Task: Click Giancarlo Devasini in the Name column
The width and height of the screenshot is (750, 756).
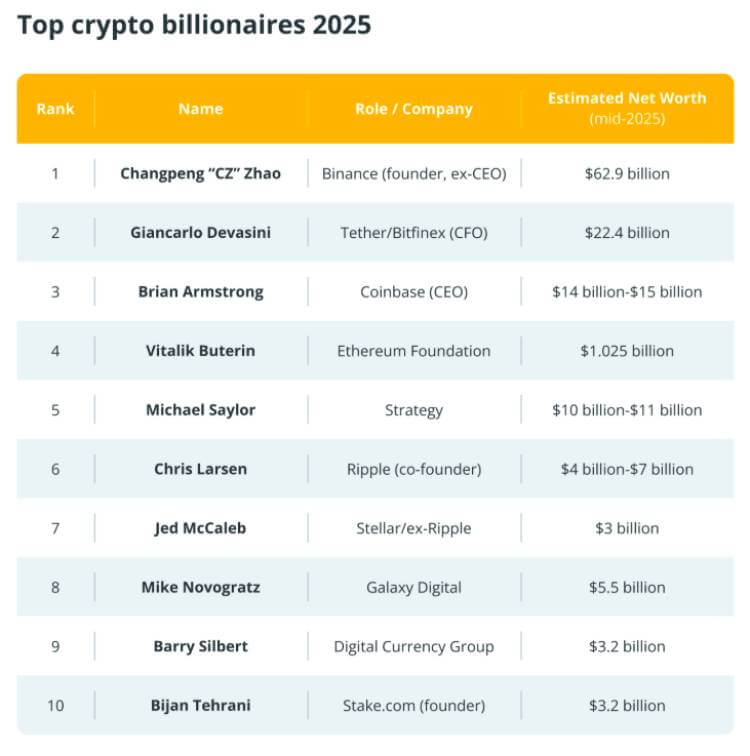Action: click(200, 232)
